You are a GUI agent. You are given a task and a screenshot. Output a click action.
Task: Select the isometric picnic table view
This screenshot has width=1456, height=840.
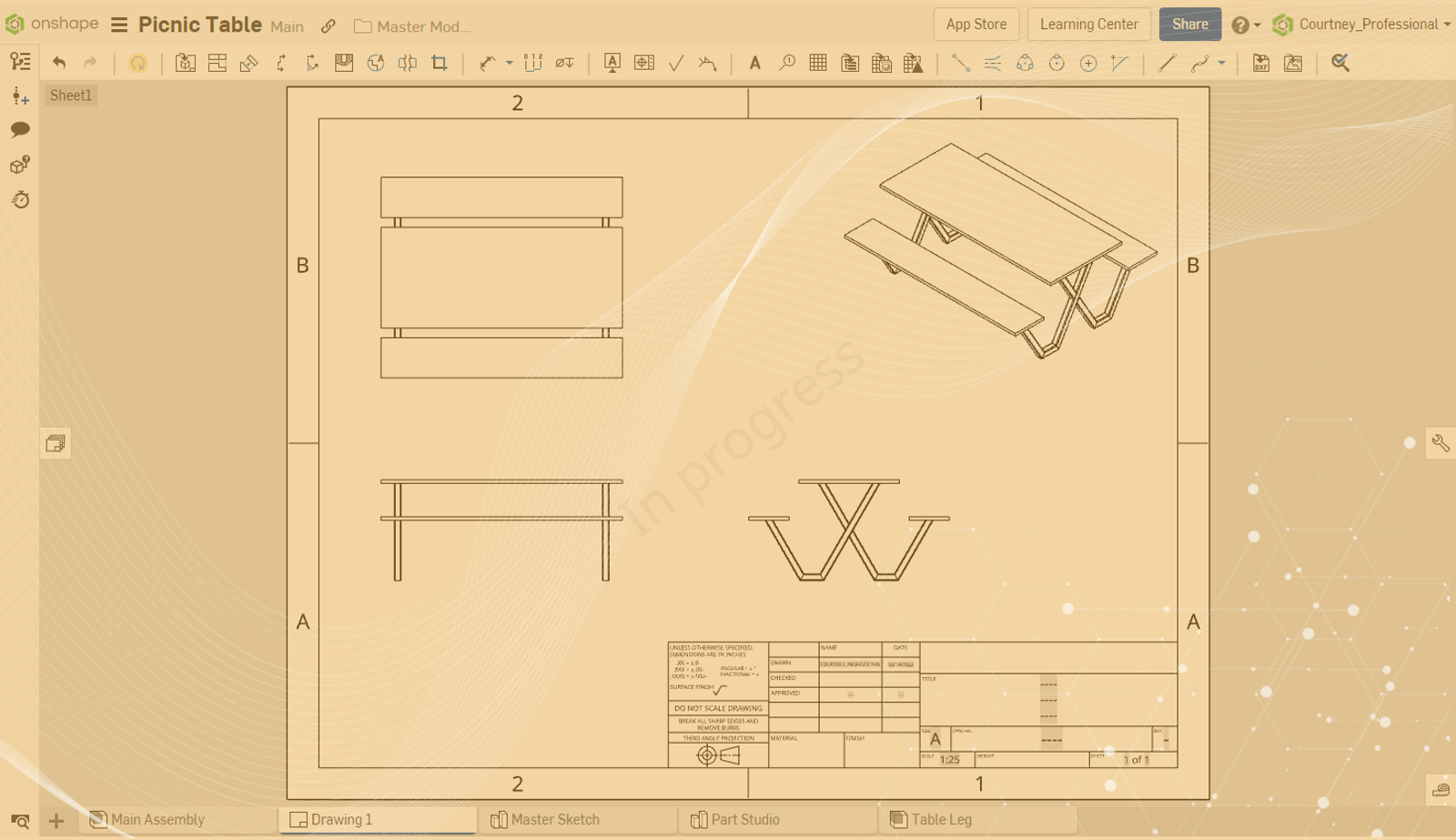[1001, 248]
